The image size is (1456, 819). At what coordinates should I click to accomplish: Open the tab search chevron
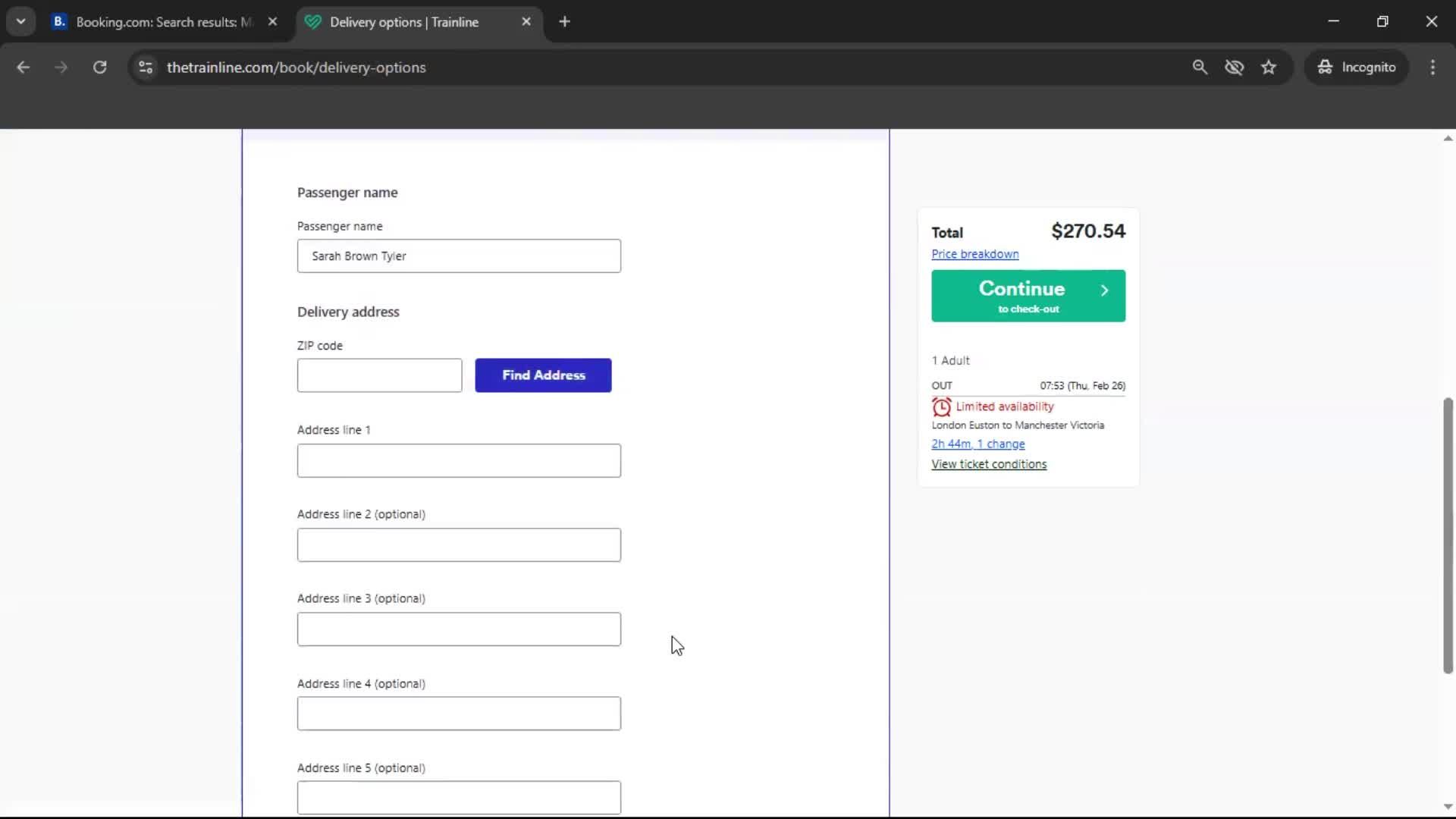(20, 21)
